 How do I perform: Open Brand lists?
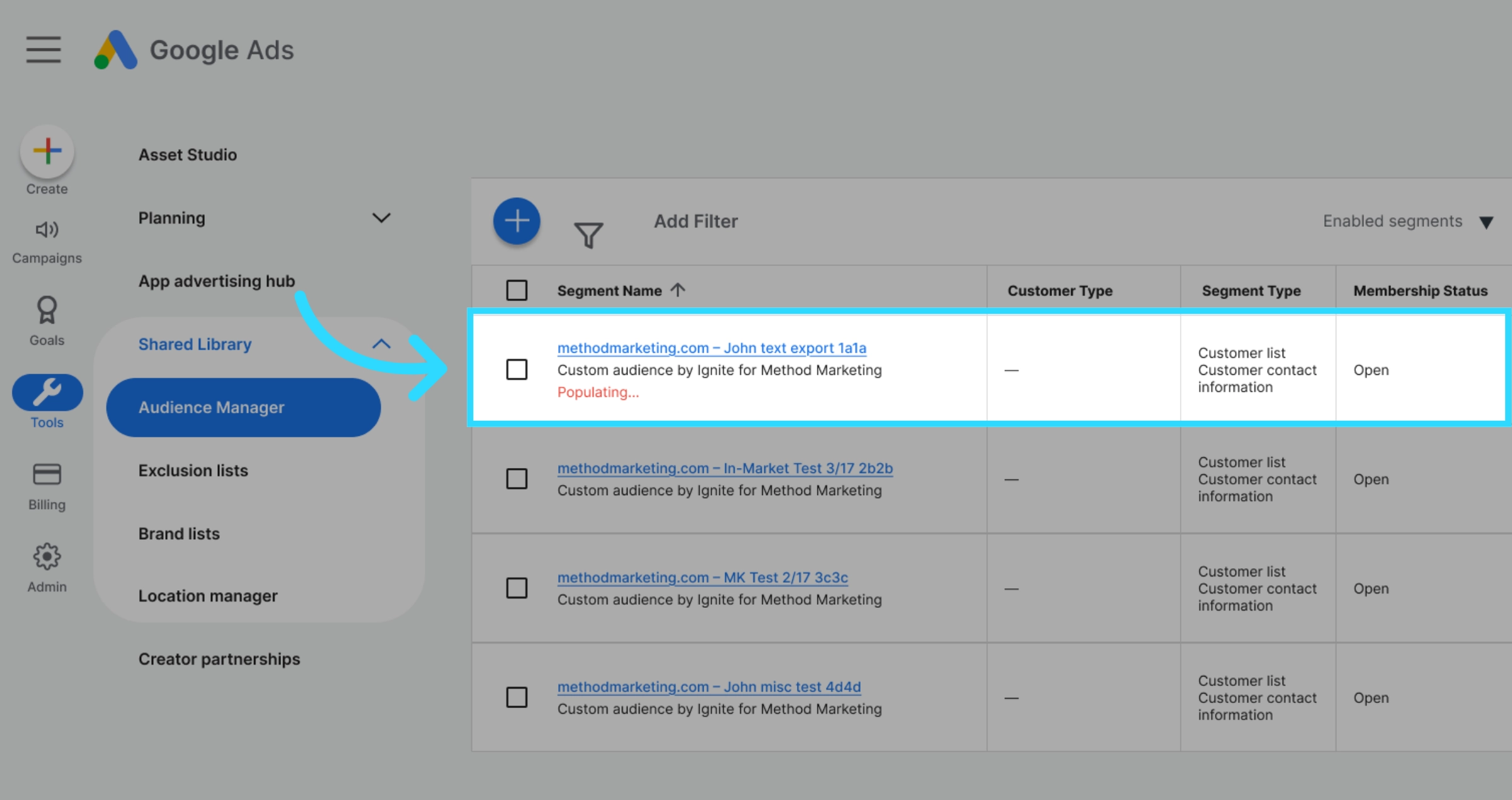[180, 534]
